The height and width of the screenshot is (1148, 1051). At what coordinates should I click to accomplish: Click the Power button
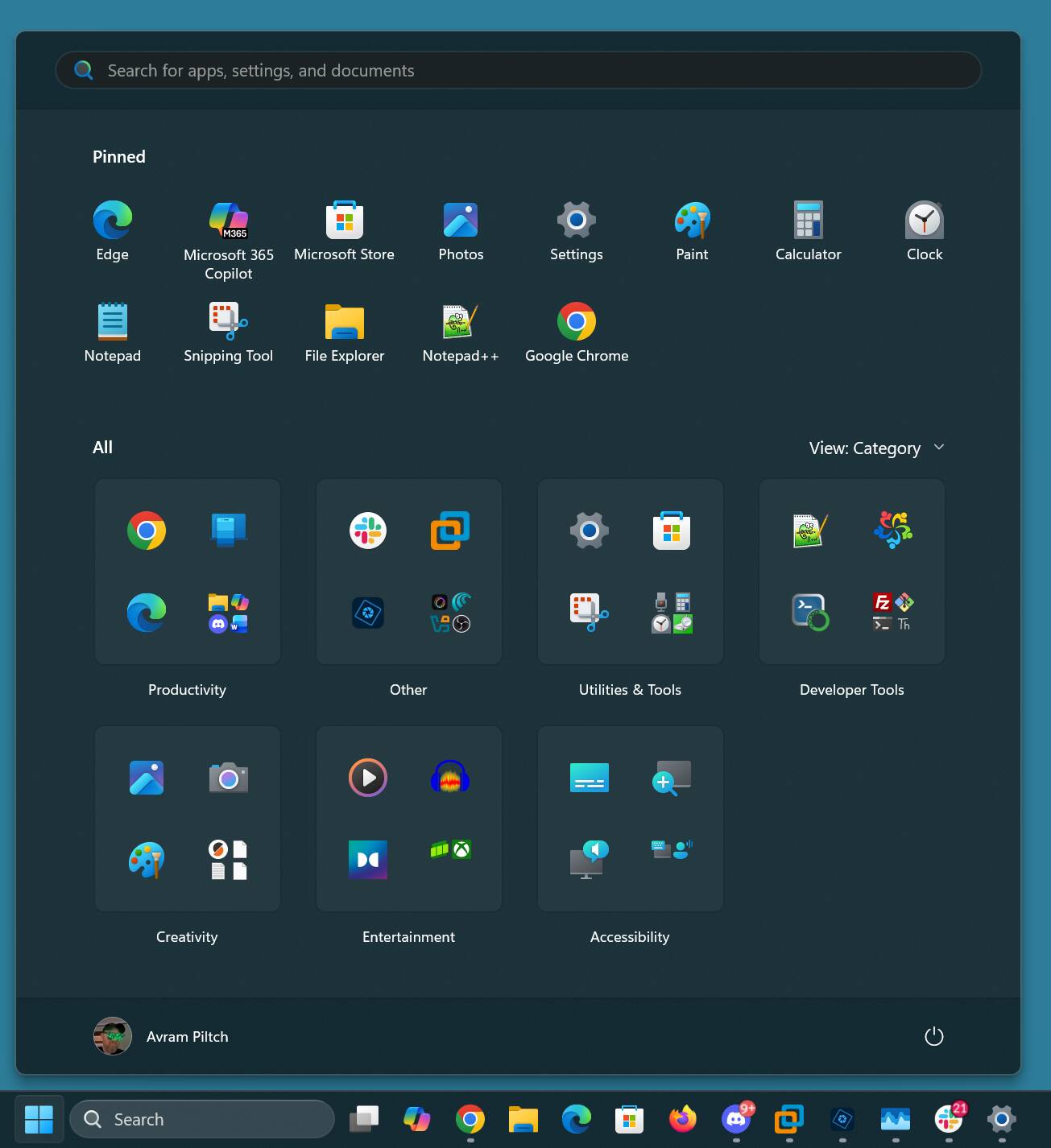click(x=933, y=1037)
